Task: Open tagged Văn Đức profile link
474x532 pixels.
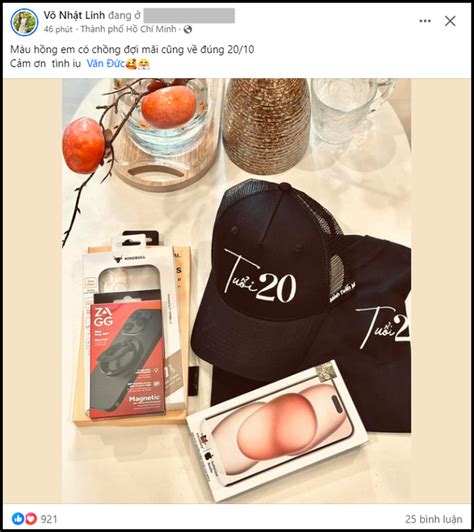Action: (x=106, y=63)
